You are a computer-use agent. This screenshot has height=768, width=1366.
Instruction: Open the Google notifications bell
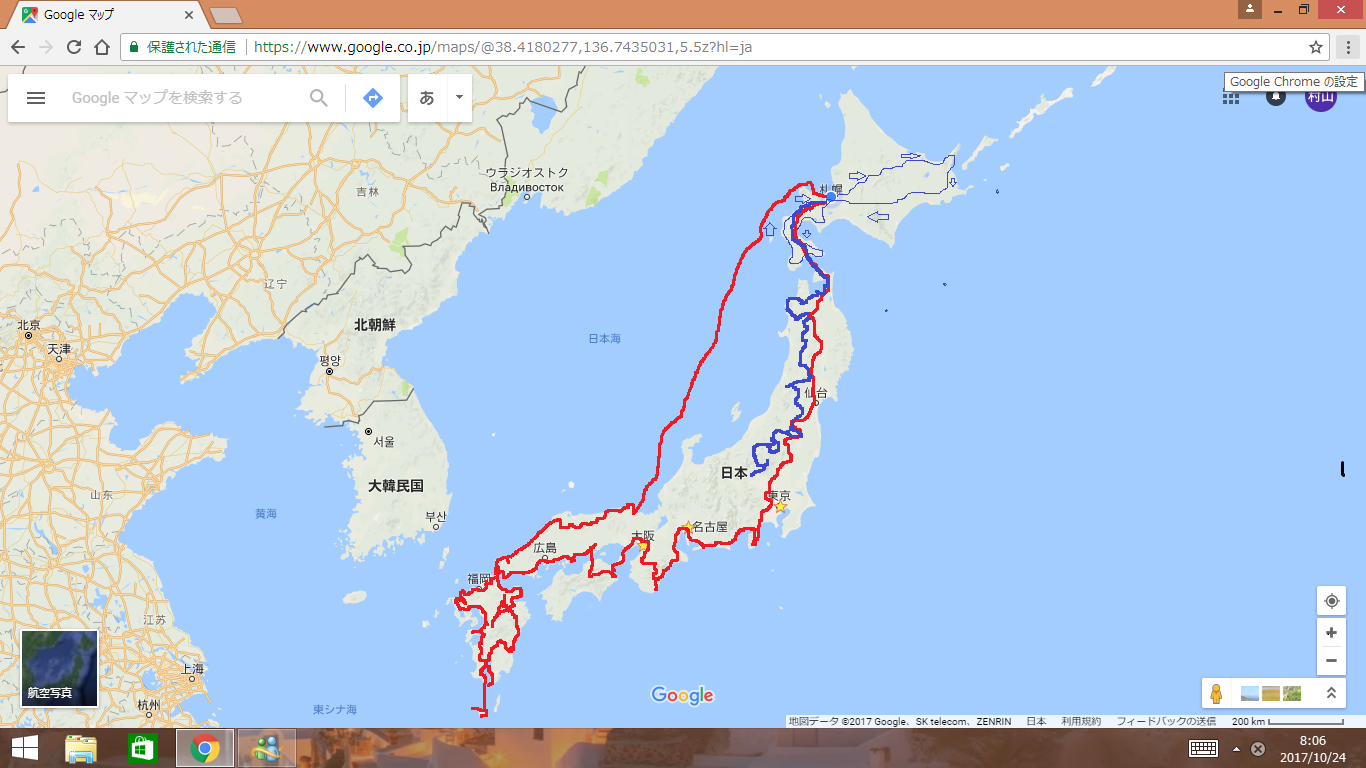(x=1276, y=97)
